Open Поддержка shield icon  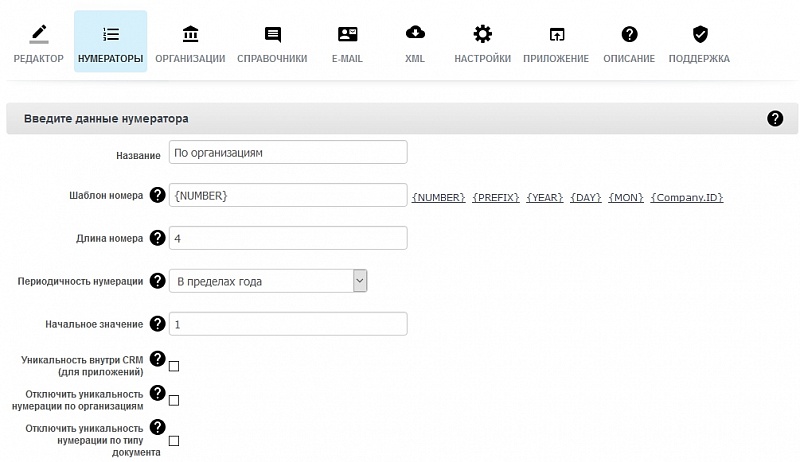coord(700,35)
